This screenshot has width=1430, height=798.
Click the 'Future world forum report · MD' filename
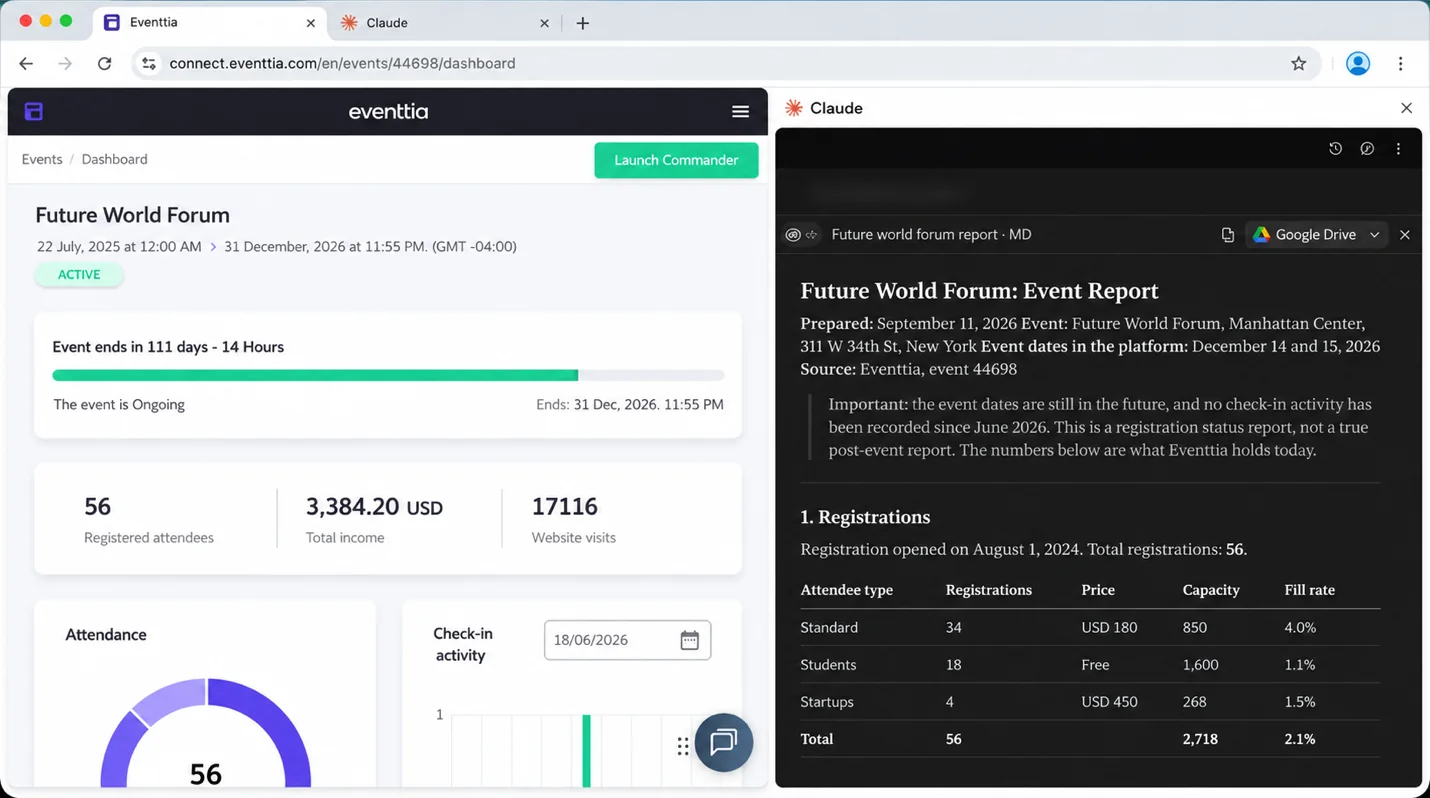click(x=931, y=235)
